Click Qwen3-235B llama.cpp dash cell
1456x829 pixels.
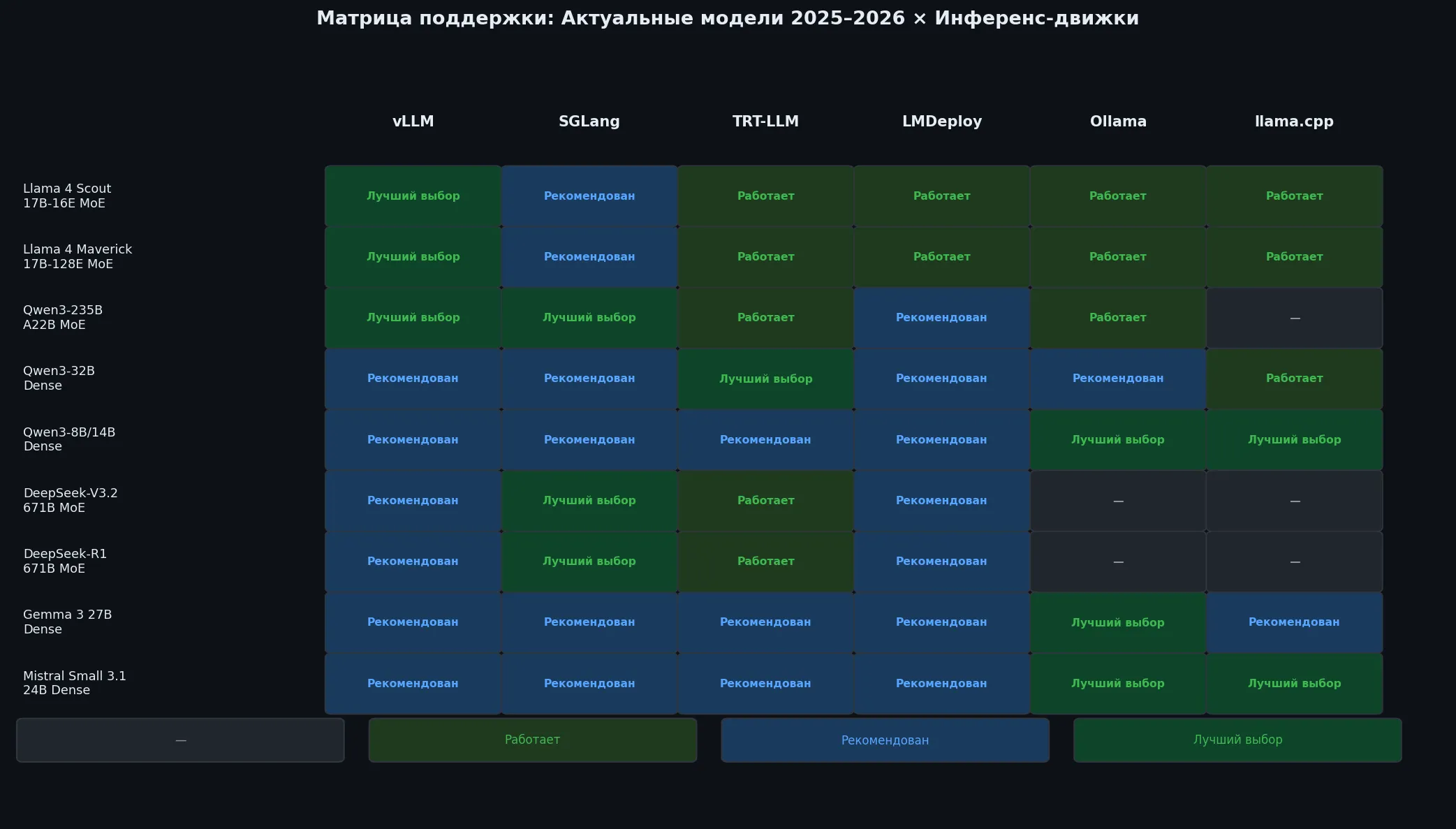coord(1294,318)
